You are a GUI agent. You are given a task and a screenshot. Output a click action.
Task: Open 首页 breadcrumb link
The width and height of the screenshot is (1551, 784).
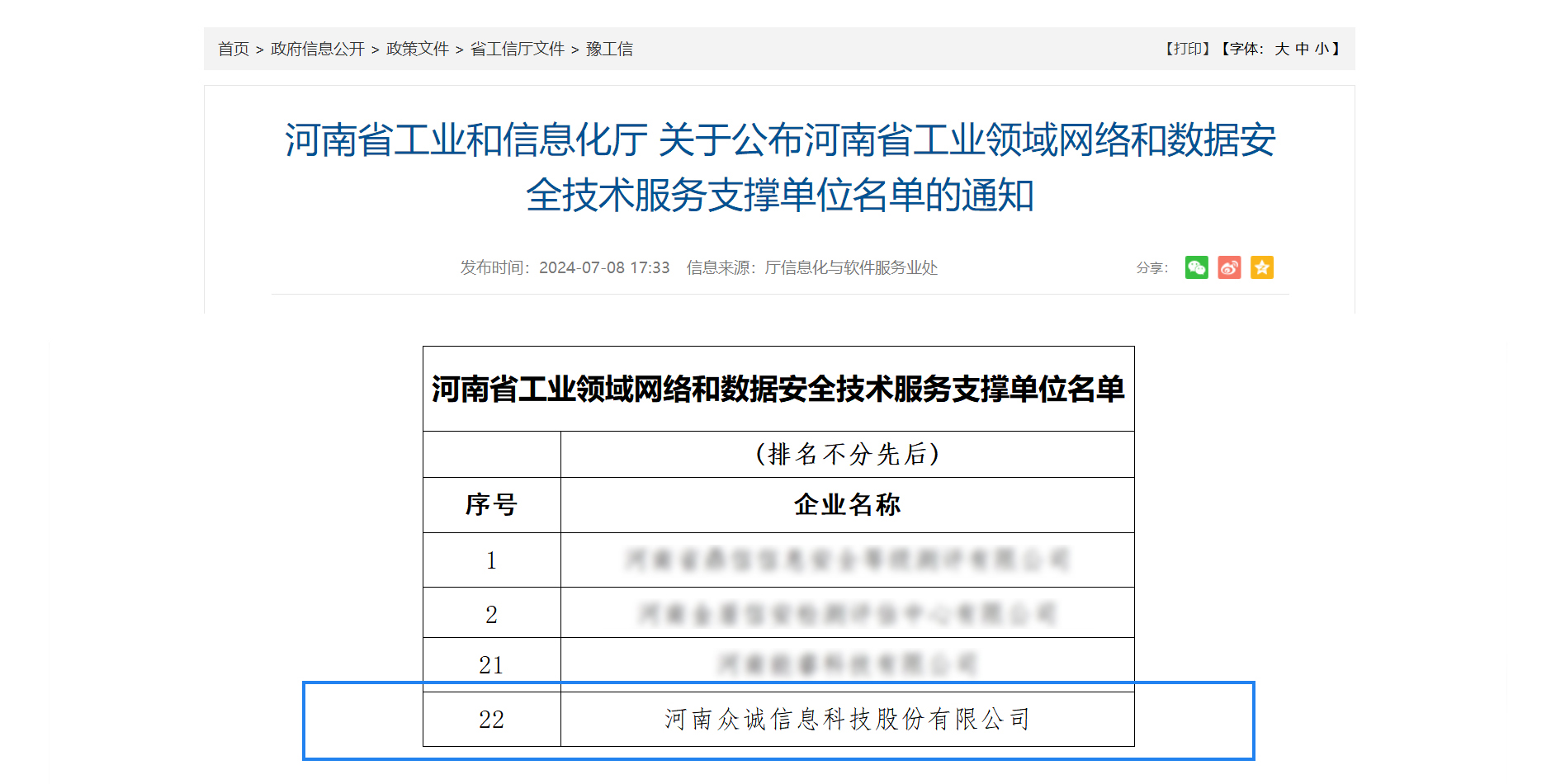click(x=233, y=50)
